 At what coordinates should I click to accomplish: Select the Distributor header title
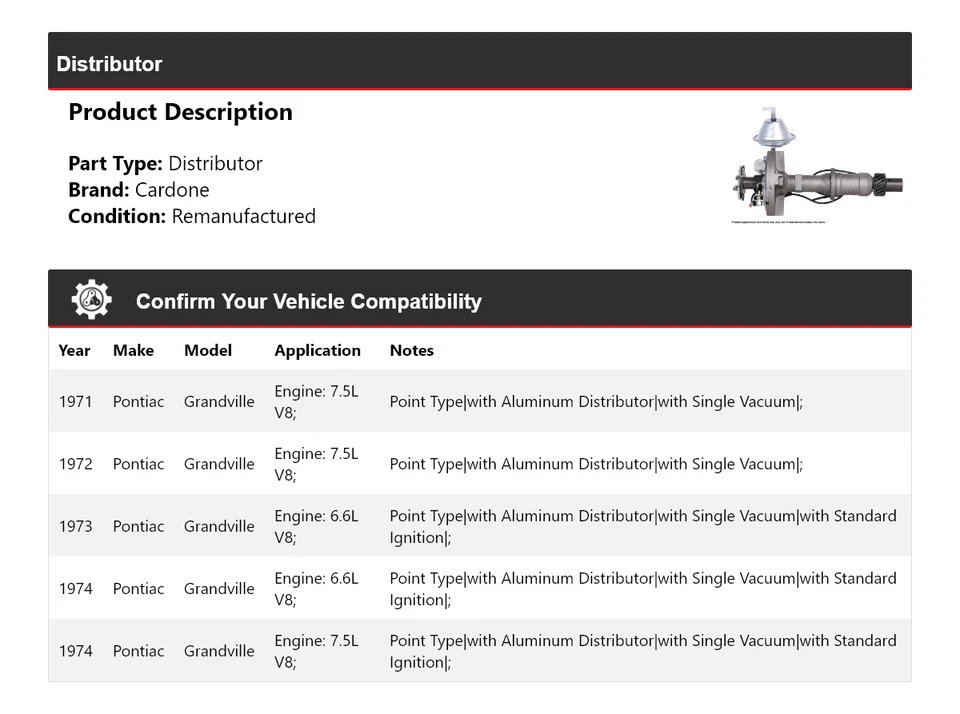pyautogui.click(x=109, y=64)
